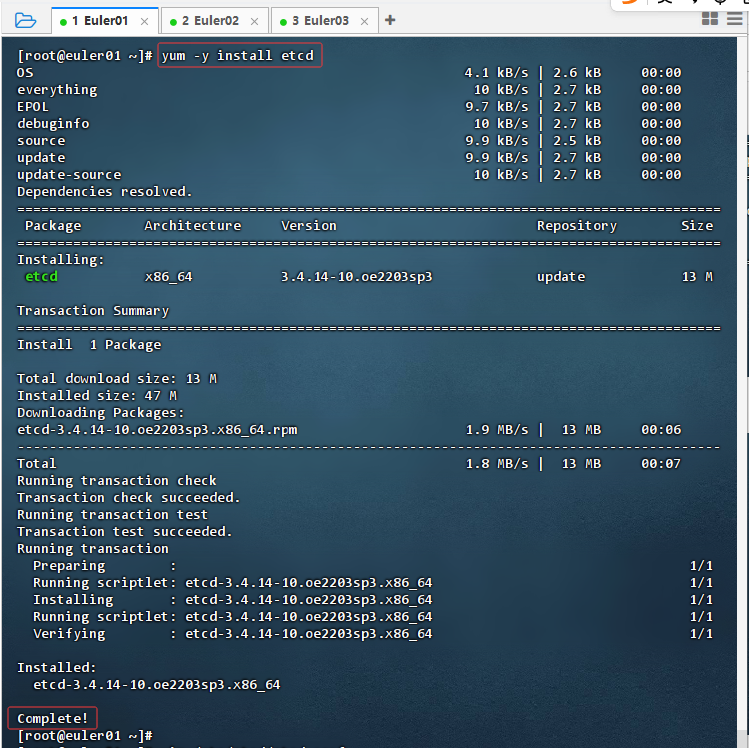Click 'Installed size: 47 M' line
749x748 pixels.
click(97, 395)
